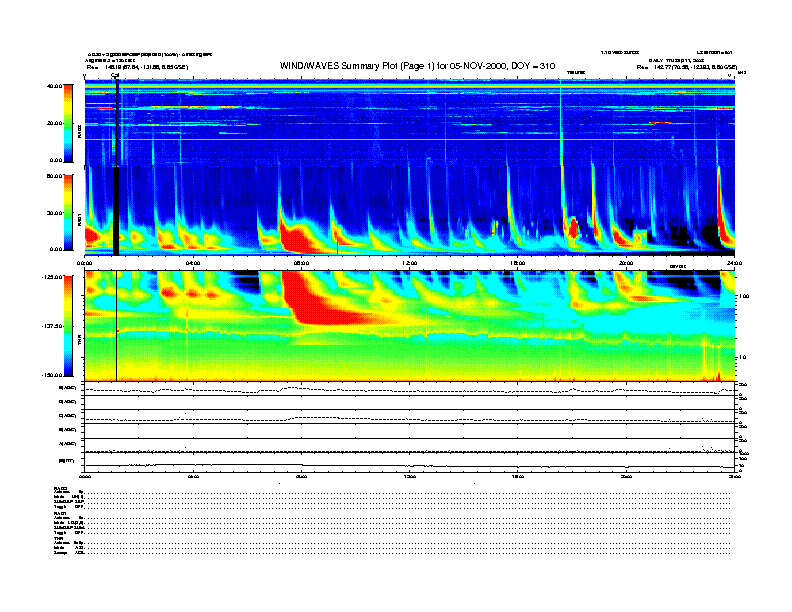Click the RAD2 heading in the bottom status block
Viewport: 792px width, 612px height.
60,488
